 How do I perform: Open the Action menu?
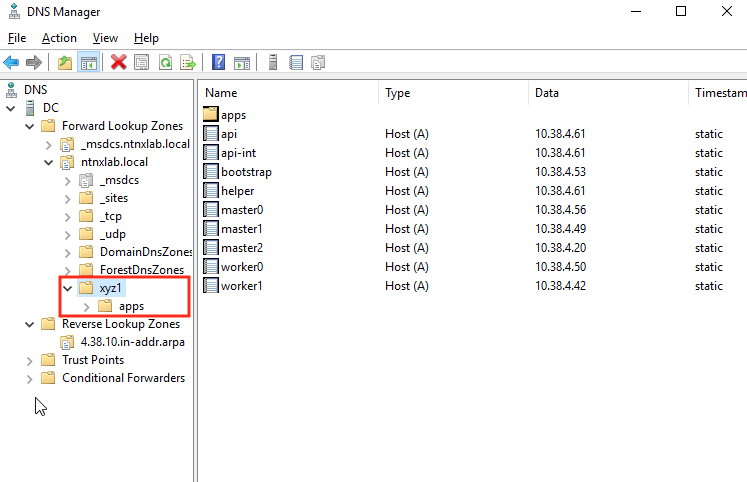(59, 38)
